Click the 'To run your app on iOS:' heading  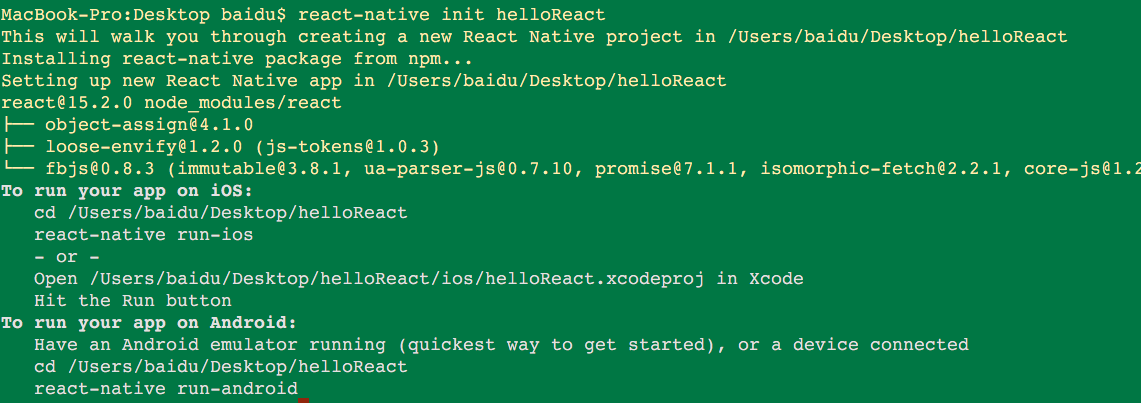(x=127, y=191)
